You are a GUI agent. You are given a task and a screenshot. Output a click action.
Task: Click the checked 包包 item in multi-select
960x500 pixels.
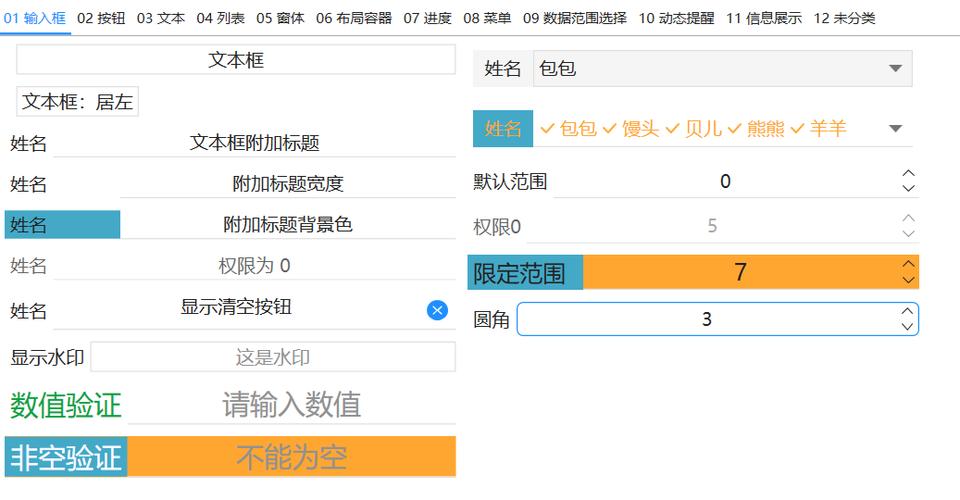[x=569, y=129]
